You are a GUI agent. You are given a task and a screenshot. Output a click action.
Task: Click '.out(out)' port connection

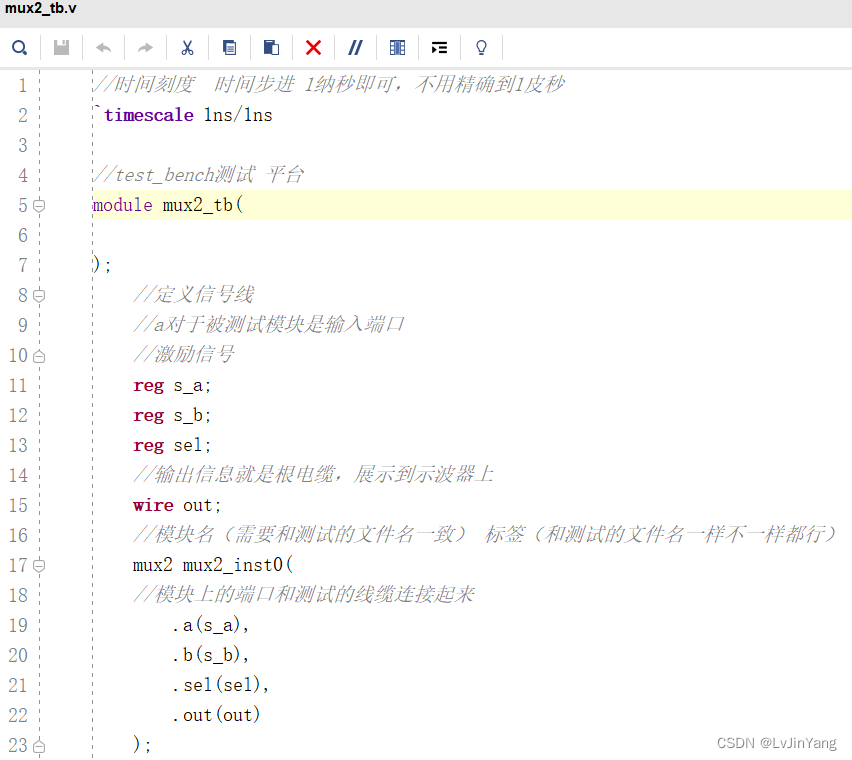pos(216,715)
